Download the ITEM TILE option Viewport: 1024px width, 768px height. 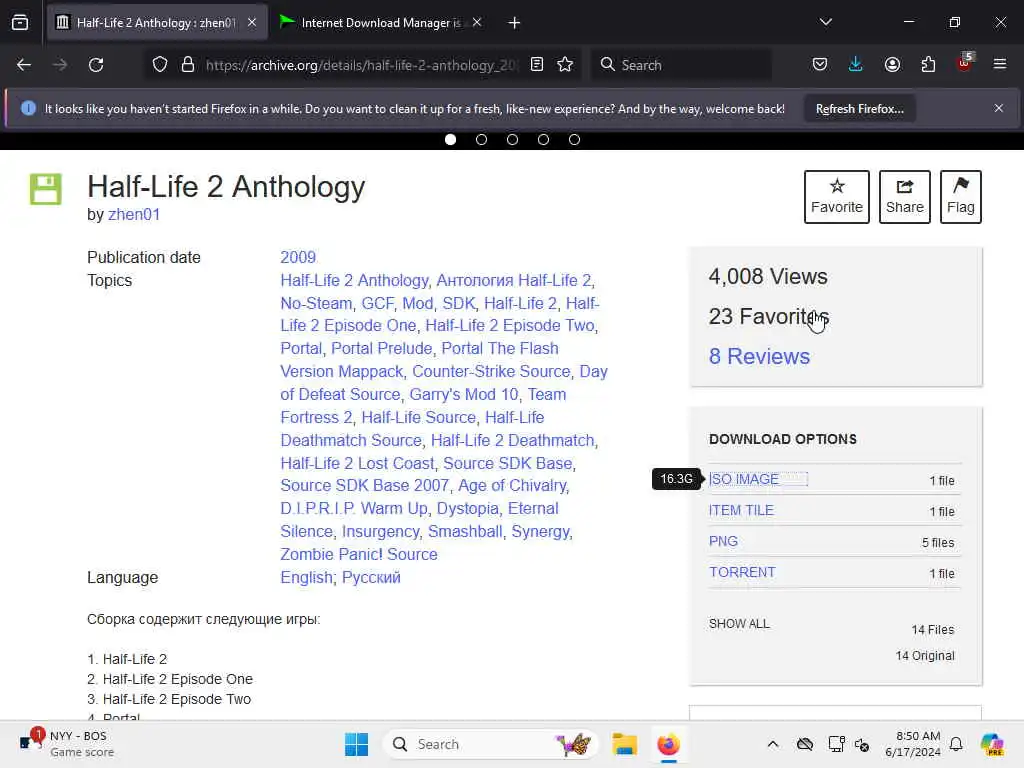(x=741, y=511)
